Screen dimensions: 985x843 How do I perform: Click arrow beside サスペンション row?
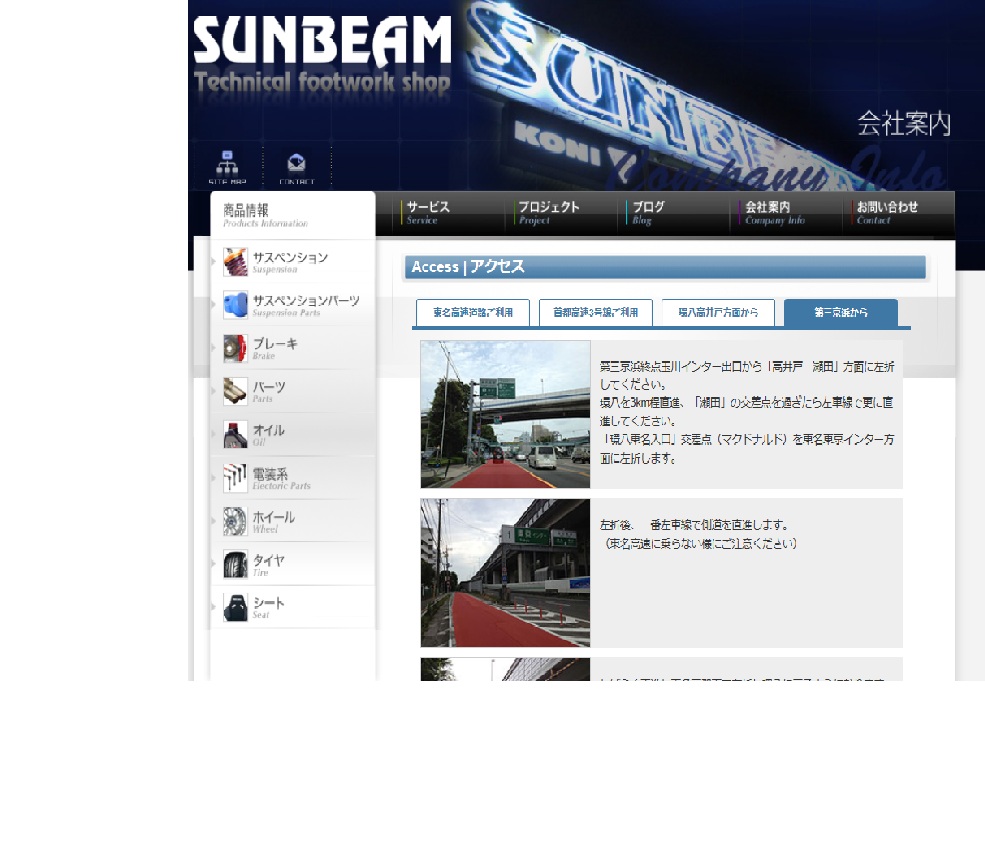tap(214, 261)
